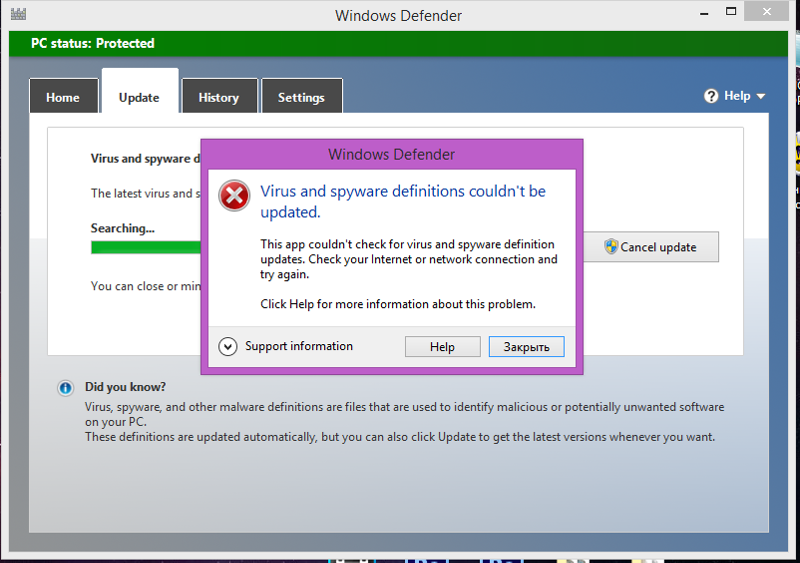Click the Searching... status text
The height and width of the screenshot is (563, 800).
point(122,228)
